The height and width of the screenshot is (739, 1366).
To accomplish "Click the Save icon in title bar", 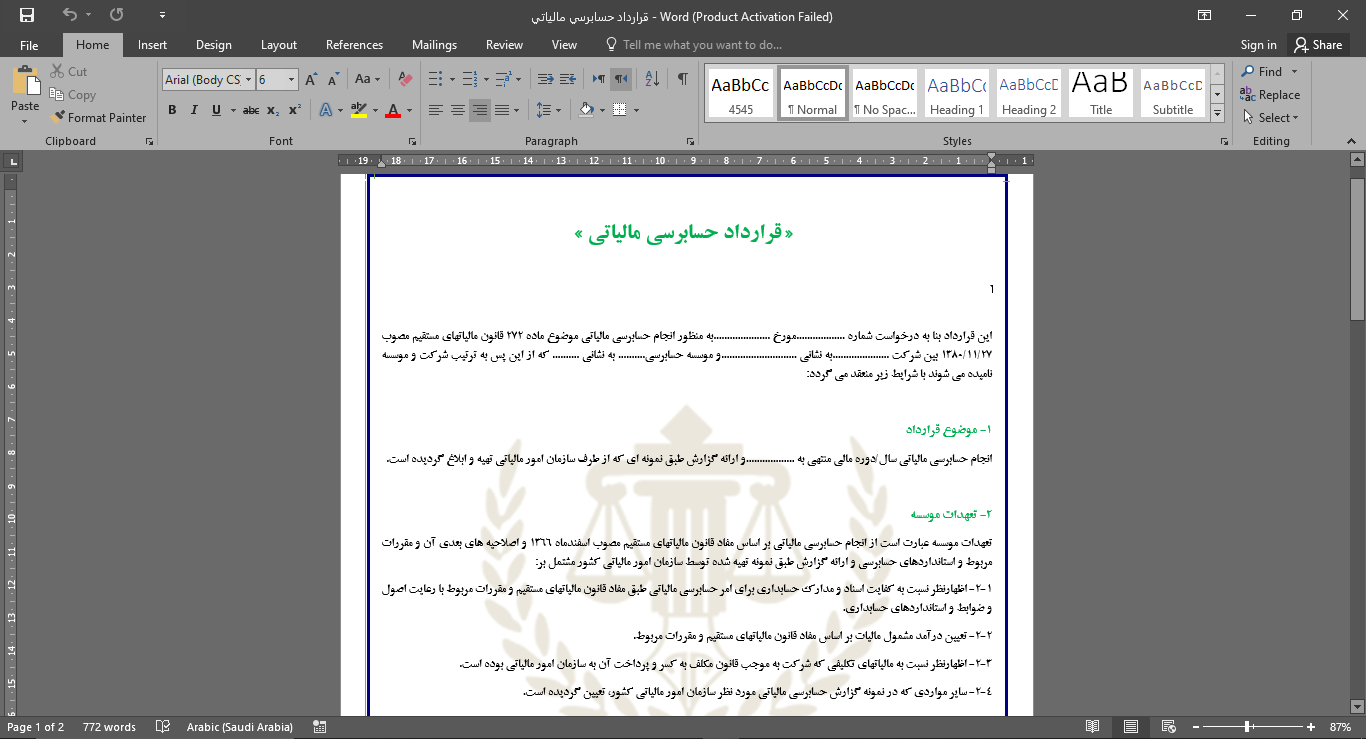I will click(x=27, y=15).
